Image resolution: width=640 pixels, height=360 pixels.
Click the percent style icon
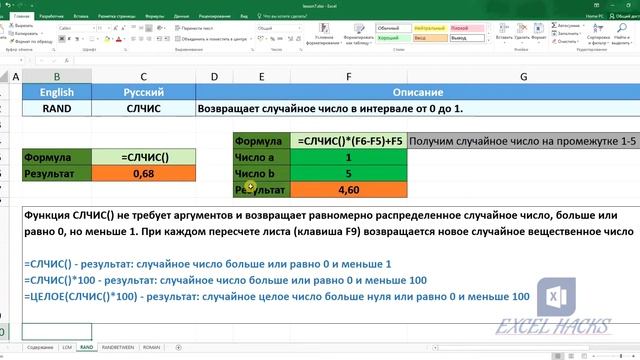pyautogui.click(x=273, y=39)
